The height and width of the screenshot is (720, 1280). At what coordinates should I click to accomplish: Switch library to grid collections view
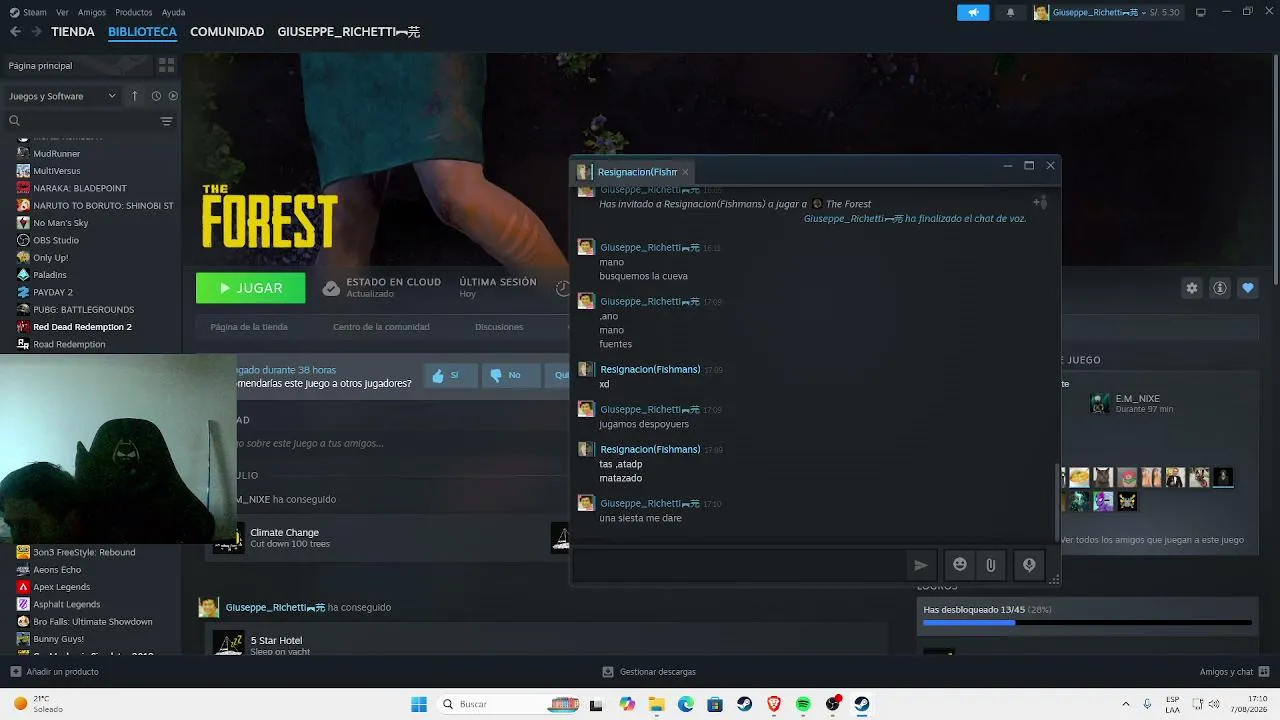(166, 65)
